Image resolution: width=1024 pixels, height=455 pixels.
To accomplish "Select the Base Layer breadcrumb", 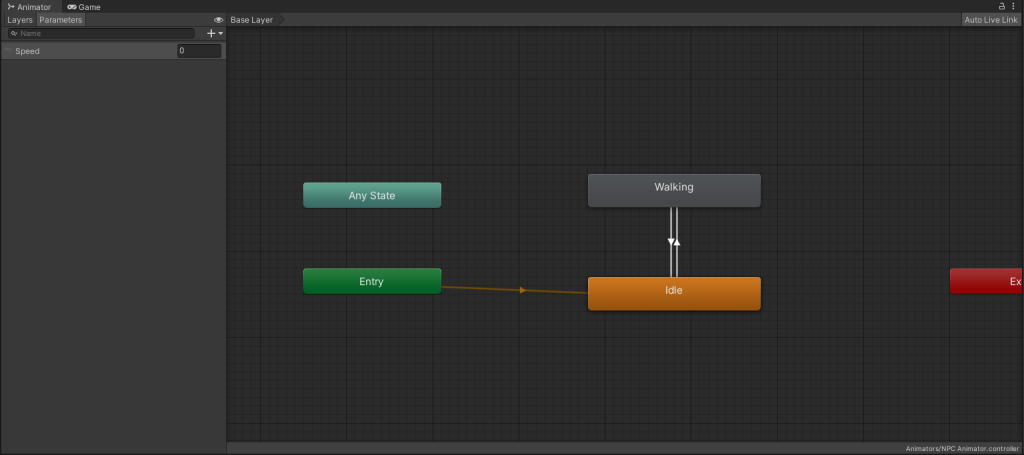I will 252,20.
